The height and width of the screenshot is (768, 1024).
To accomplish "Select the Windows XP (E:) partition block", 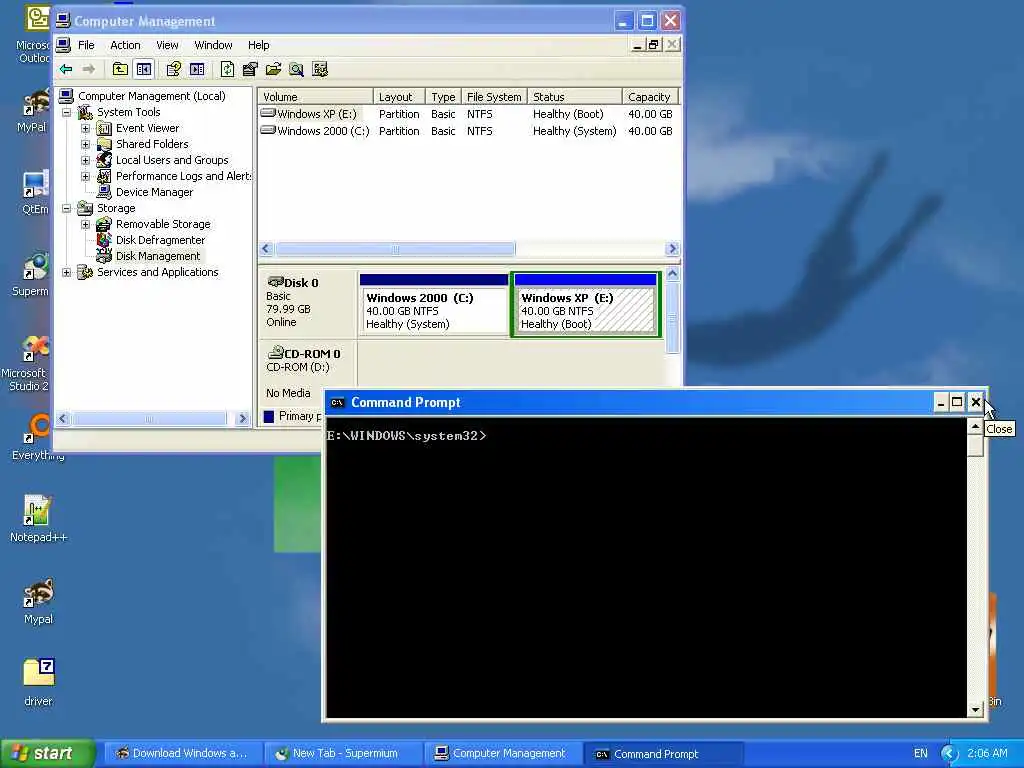I will (x=586, y=305).
